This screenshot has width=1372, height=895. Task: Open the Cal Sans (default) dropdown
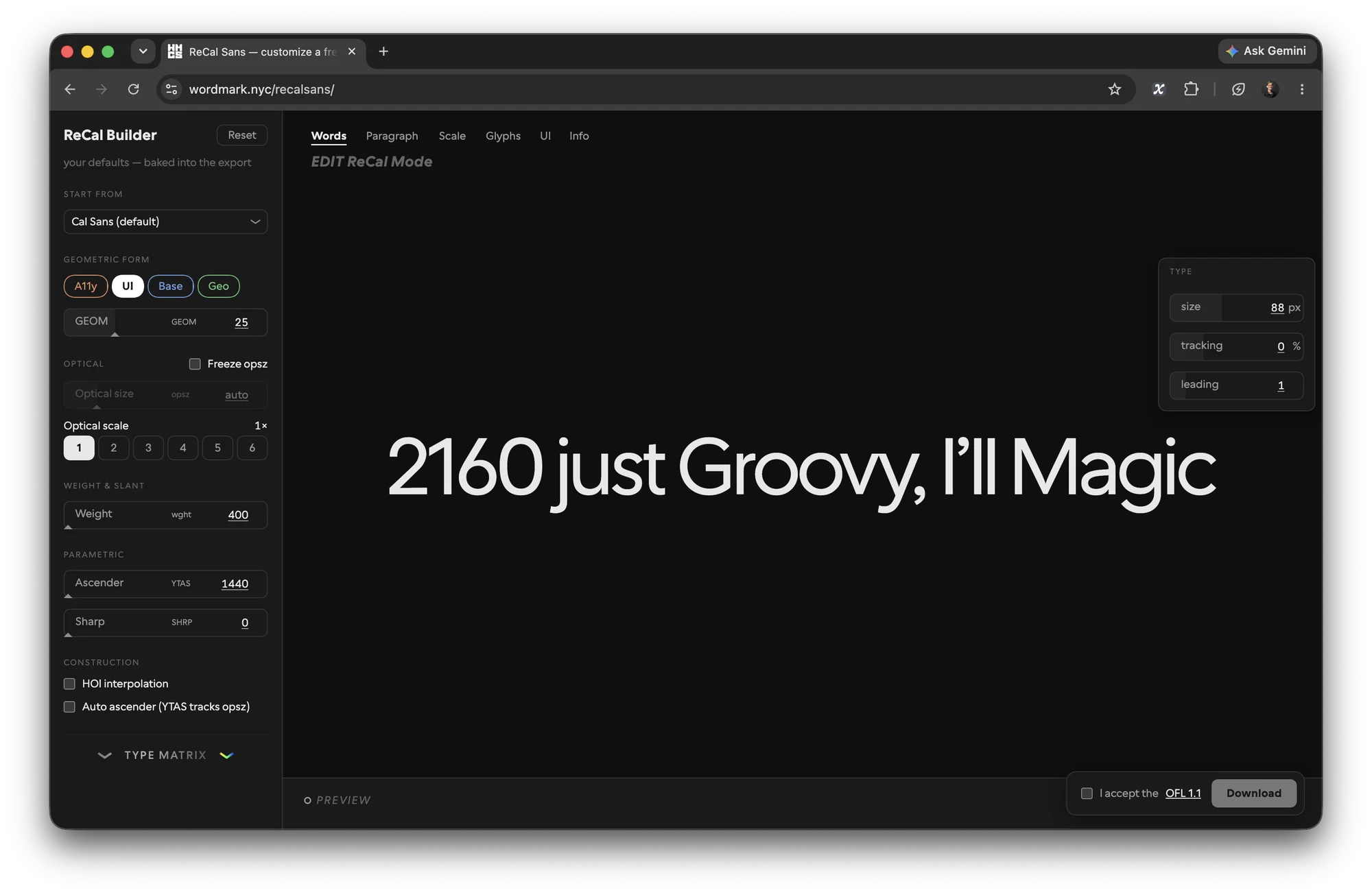165,222
